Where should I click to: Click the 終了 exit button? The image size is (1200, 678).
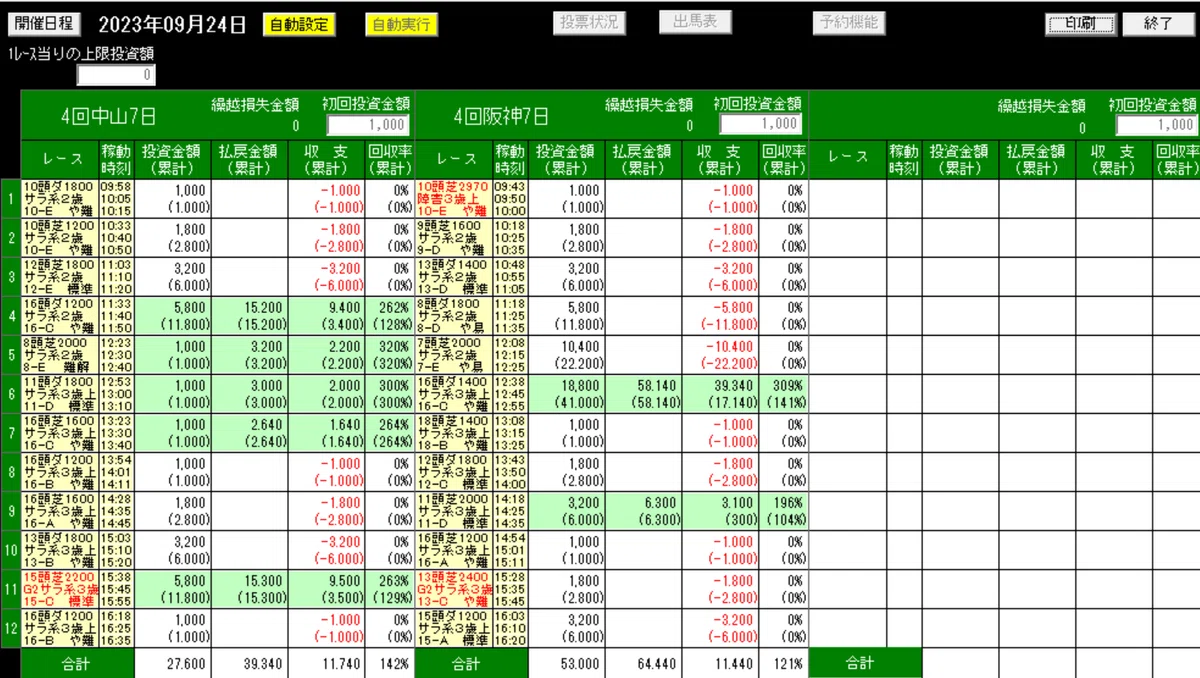[x=1158, y=24]
